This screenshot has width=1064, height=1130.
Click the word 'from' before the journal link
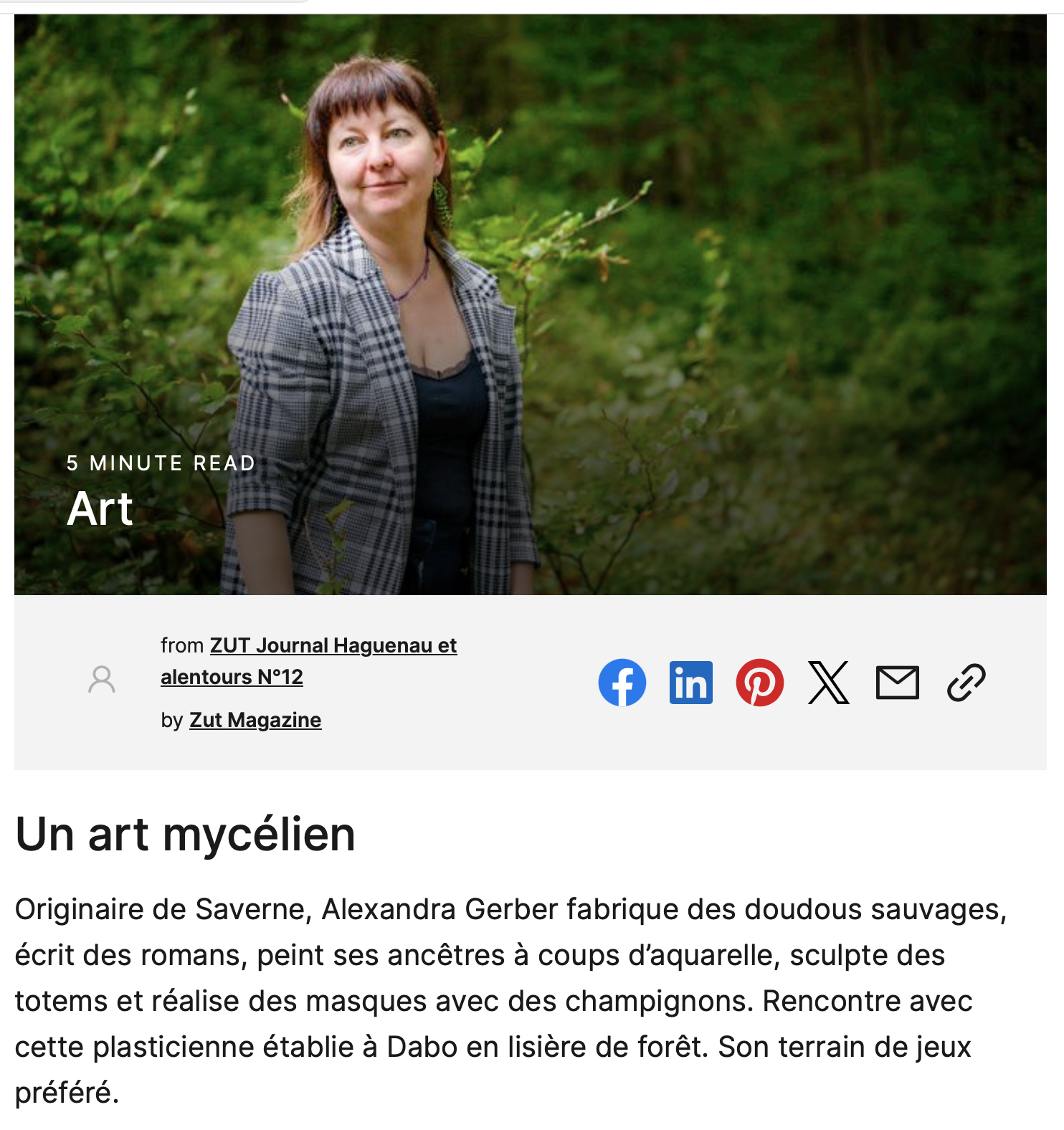tap(182, 645)
